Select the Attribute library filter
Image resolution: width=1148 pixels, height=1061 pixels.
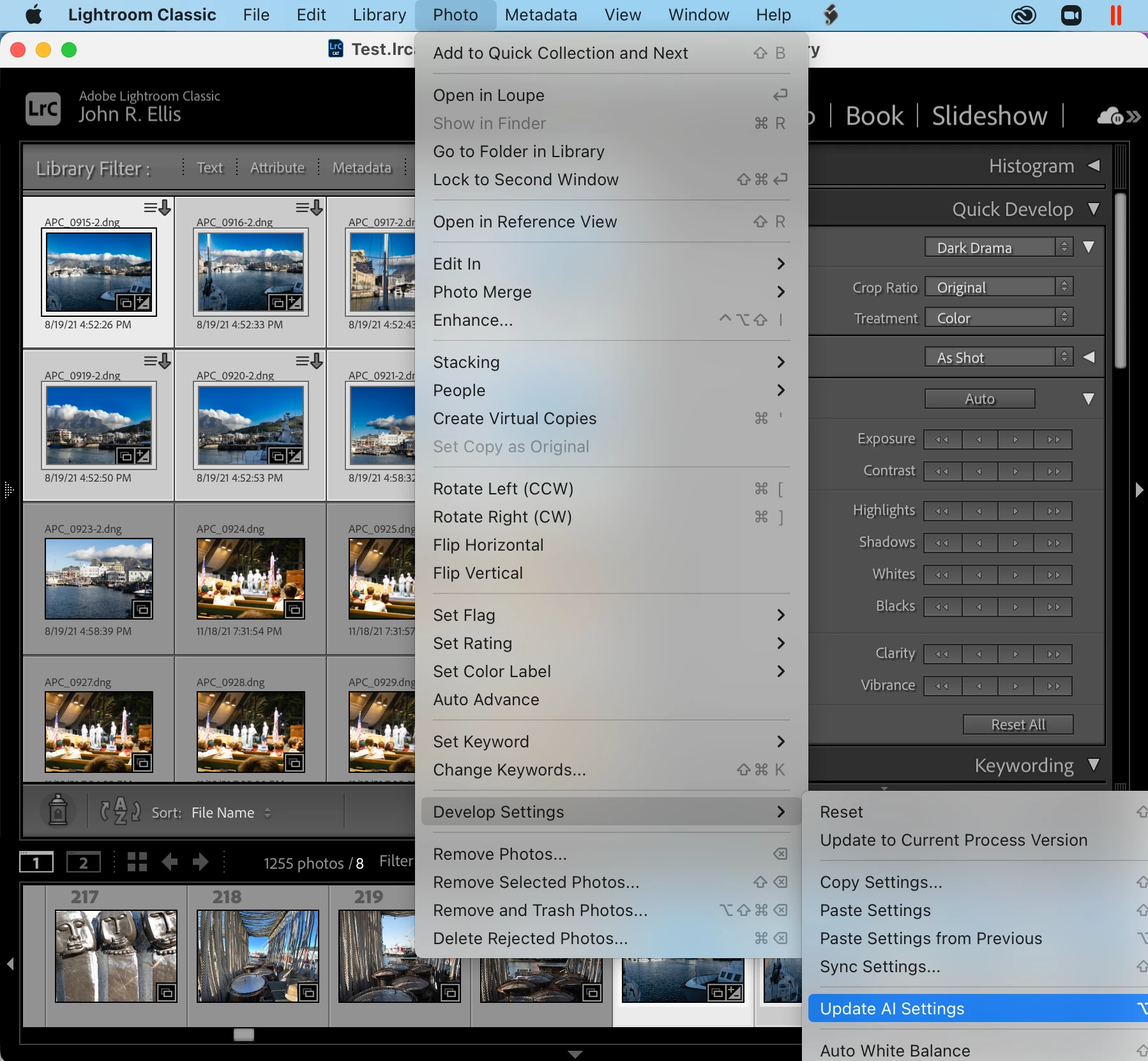(278, 167)
